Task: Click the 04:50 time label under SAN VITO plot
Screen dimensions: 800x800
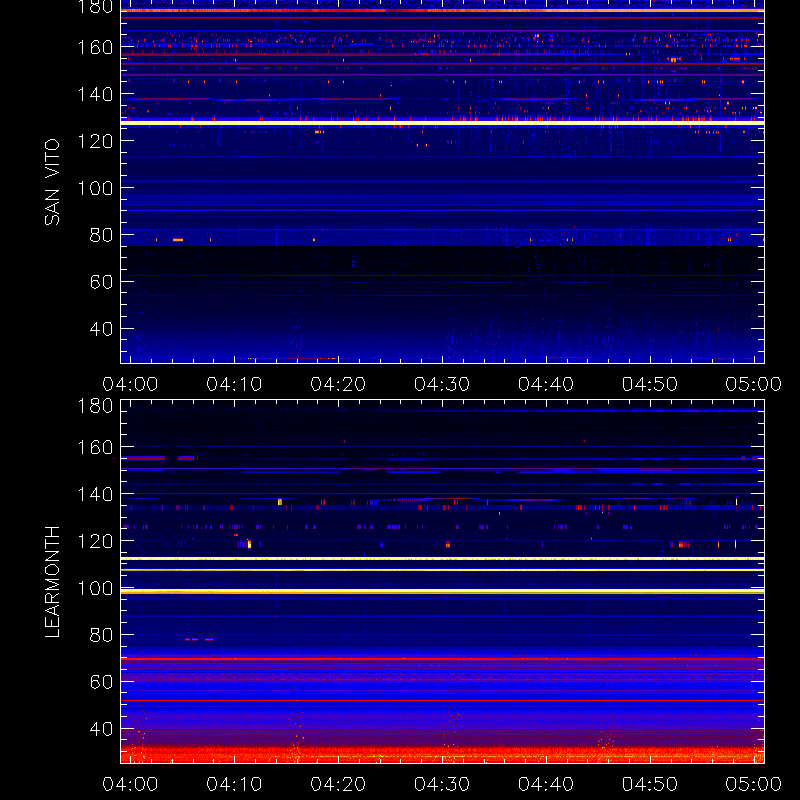Action: 649,384
